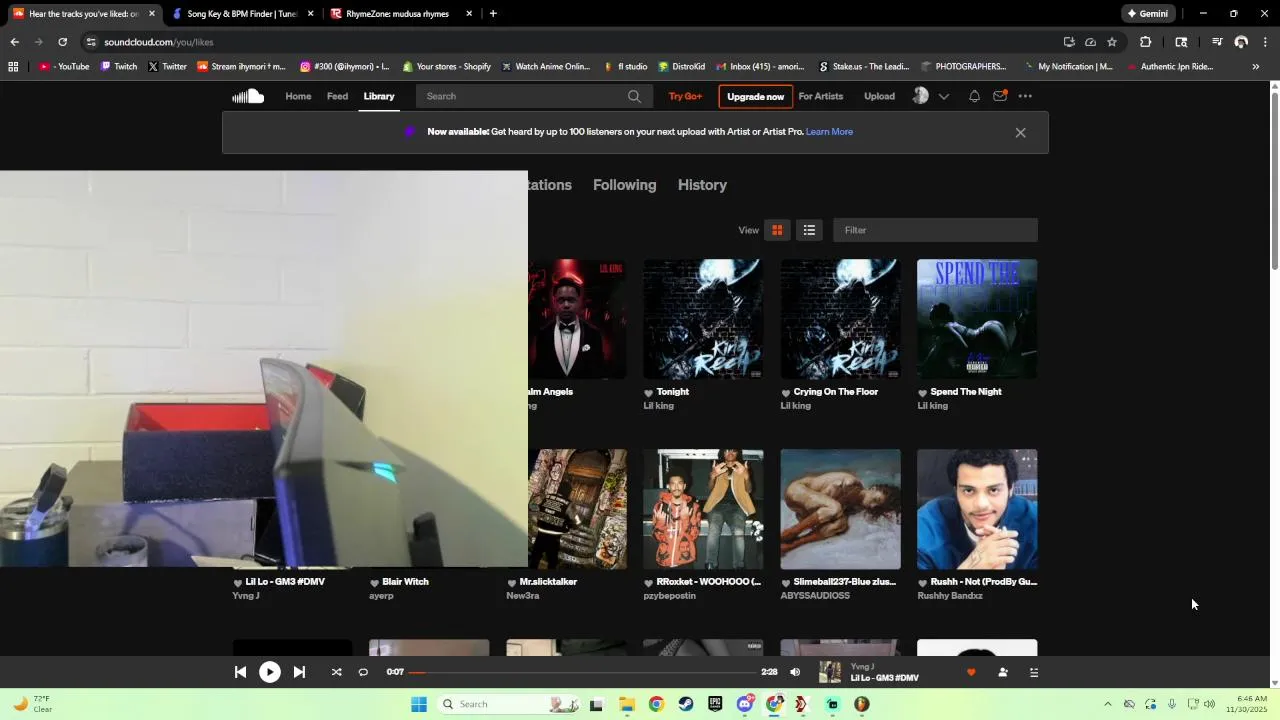
Task: Follow the artist from player bar
Action: tap(1003, 672)
